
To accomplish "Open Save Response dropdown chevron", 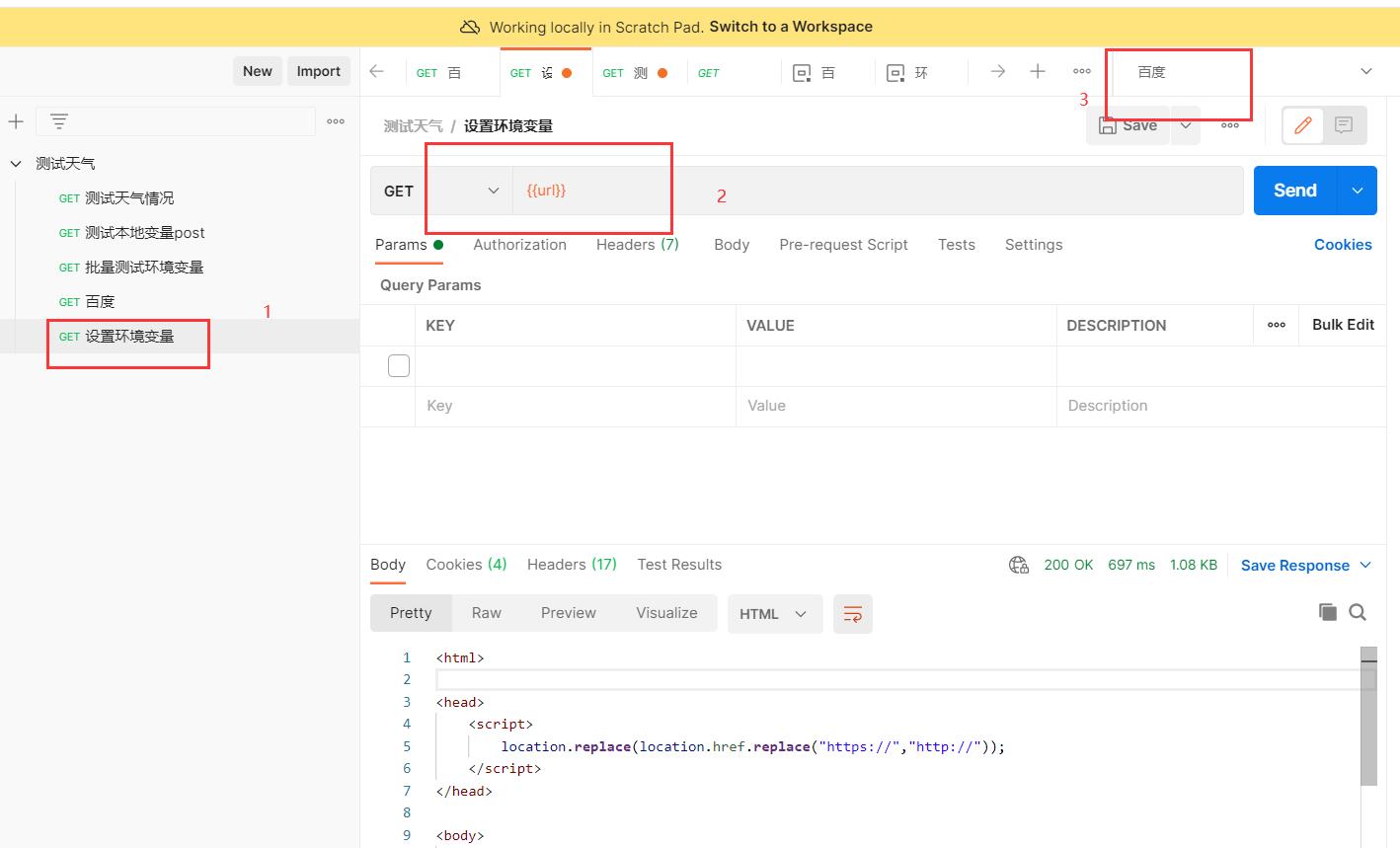I will pyautogui.click(x=1365, y=565).
